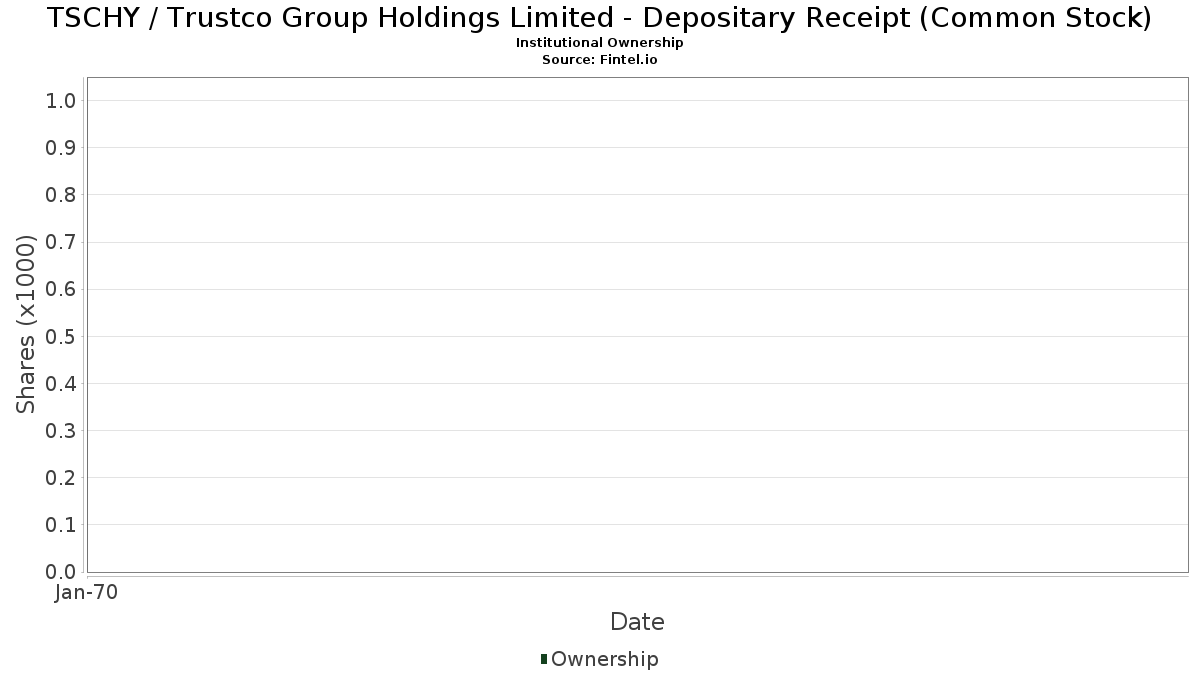
Task: Click the 0.2 y-axis tick label
Action: coord(61,478)
